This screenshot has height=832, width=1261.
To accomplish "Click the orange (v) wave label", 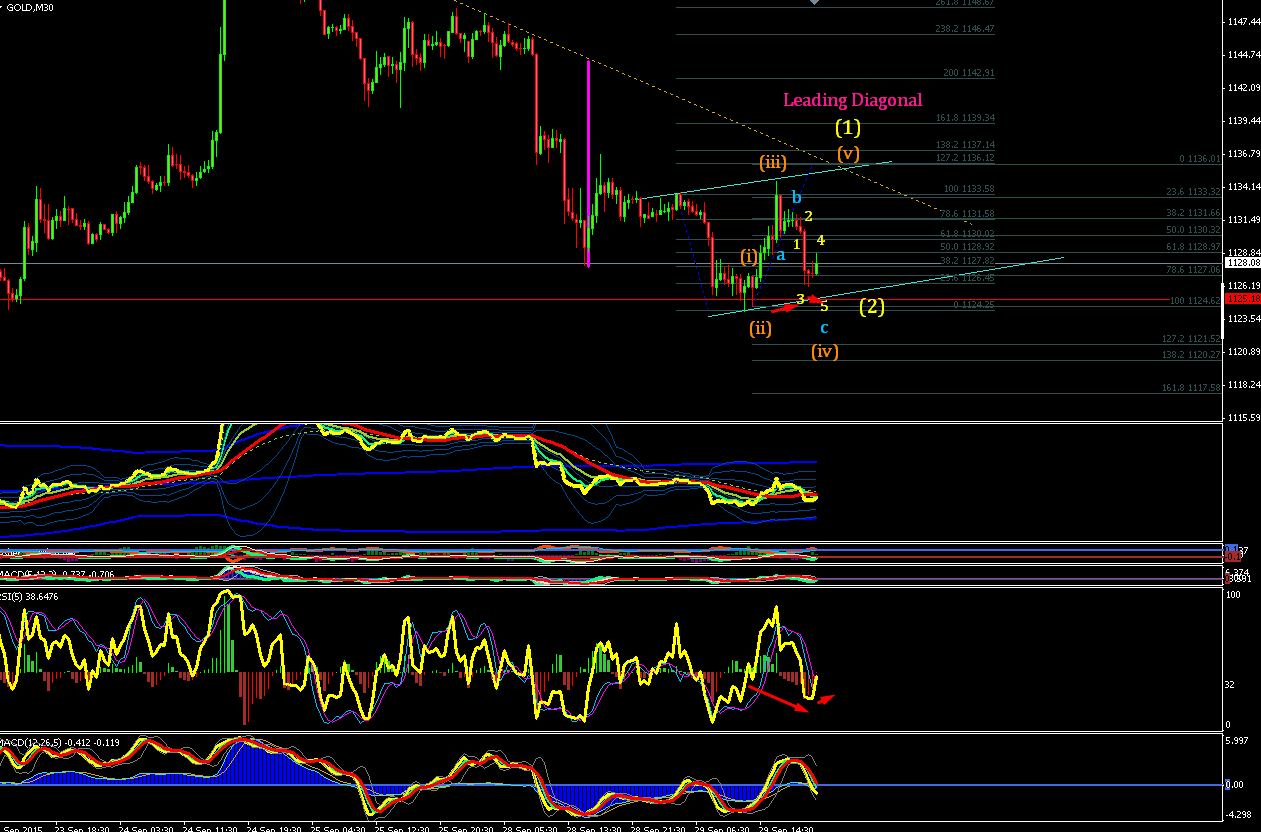I will pyautogui.click(x=848, y=154).
